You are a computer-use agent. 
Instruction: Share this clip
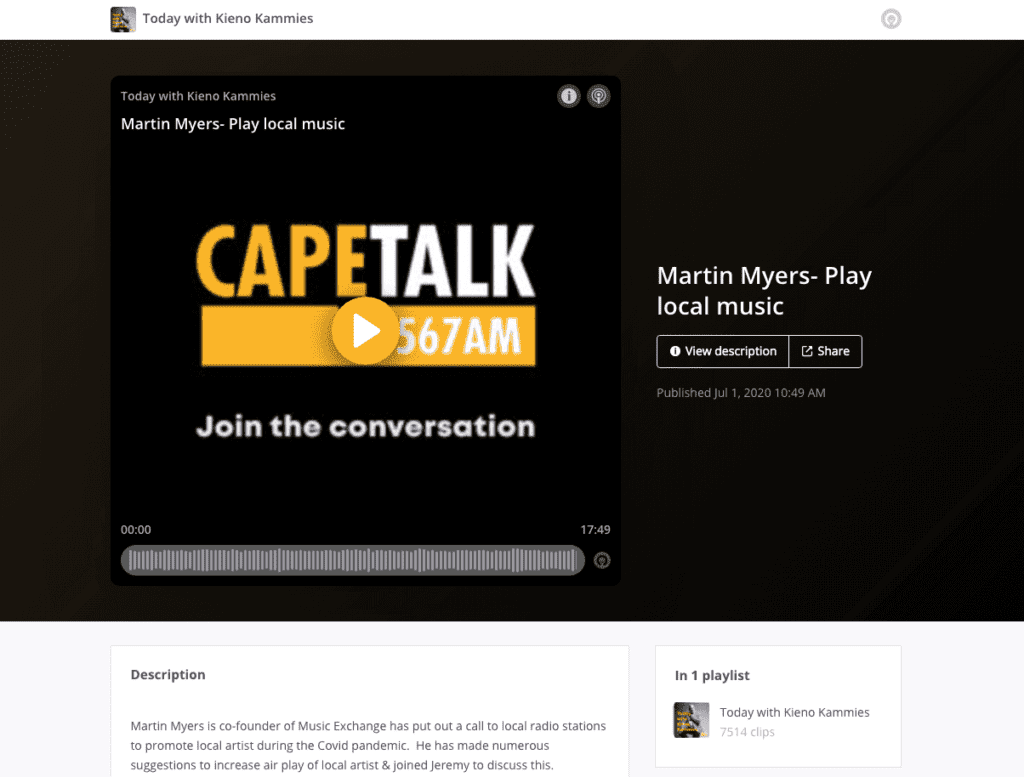[x=825, y=351]
